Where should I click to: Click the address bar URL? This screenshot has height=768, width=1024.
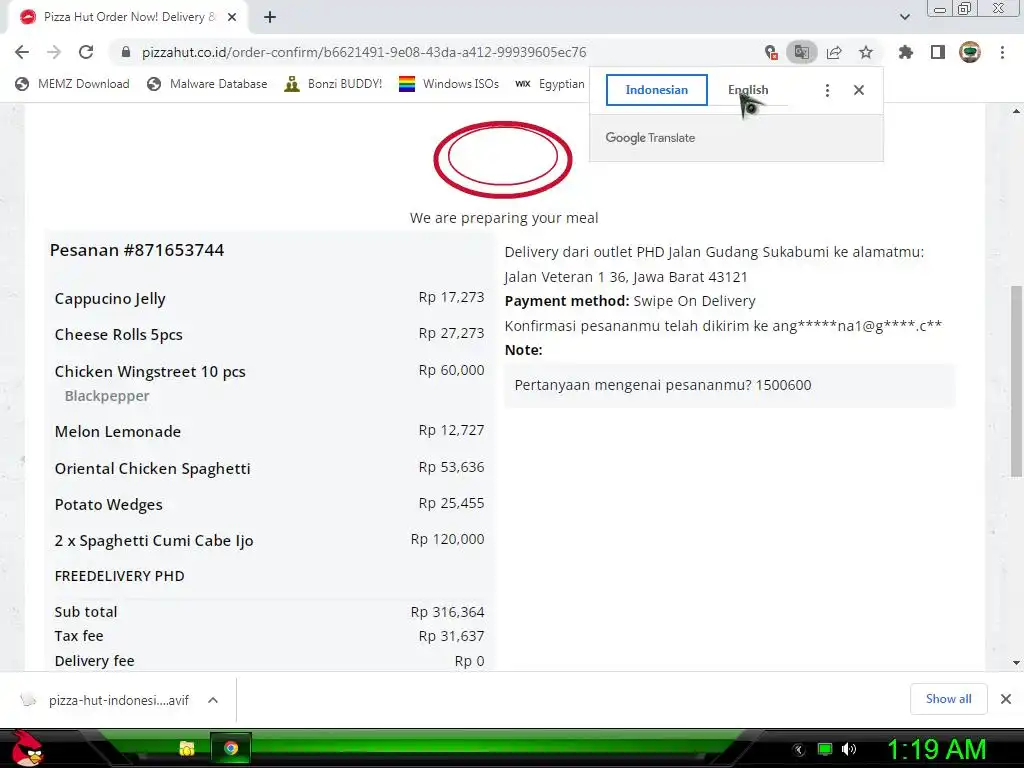tap(364, 52)
